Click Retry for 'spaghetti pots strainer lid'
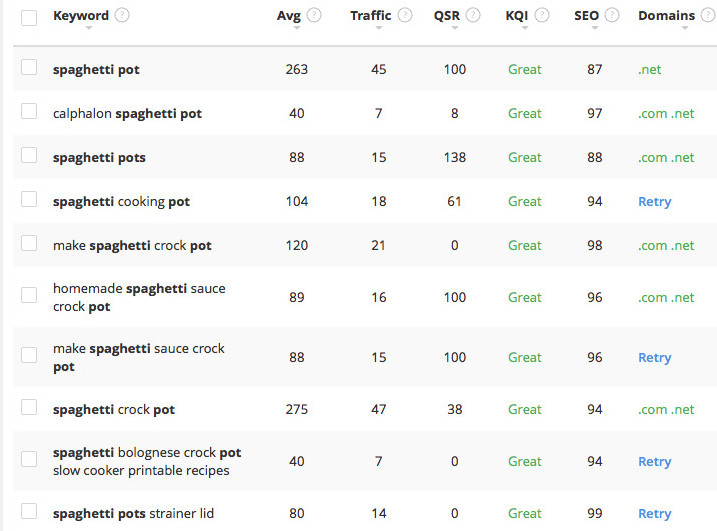This screenshot has width=717, height=531. 654,514
